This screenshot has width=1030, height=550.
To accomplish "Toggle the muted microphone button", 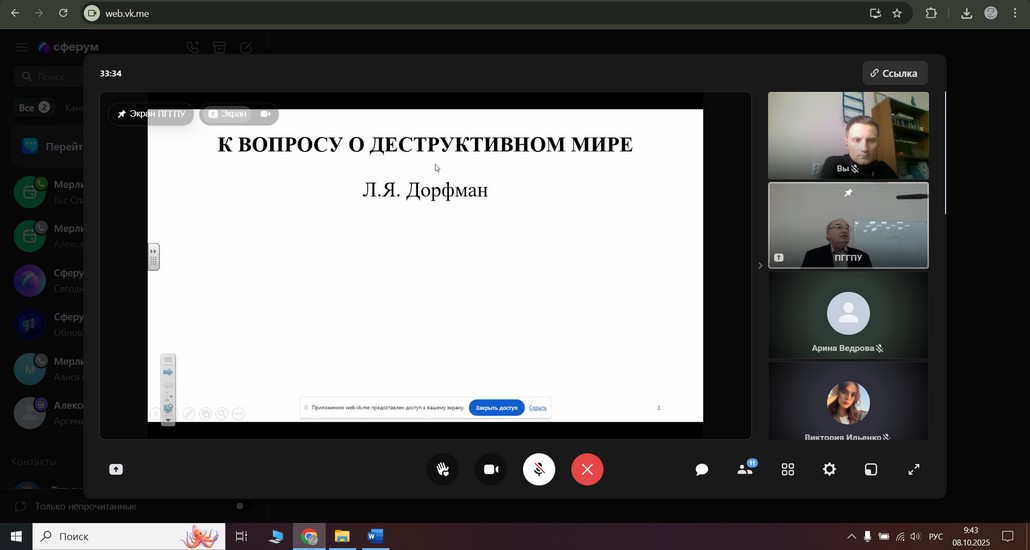I will (x=539, y=470).
